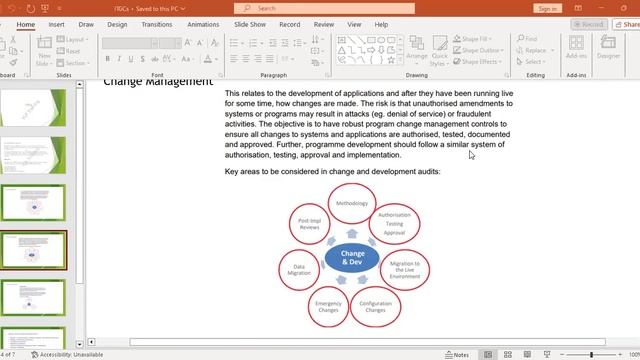This screenshot has height=360, width=640.
Task: Open the Select dropdown in Editing
Action: coord(531,62)
